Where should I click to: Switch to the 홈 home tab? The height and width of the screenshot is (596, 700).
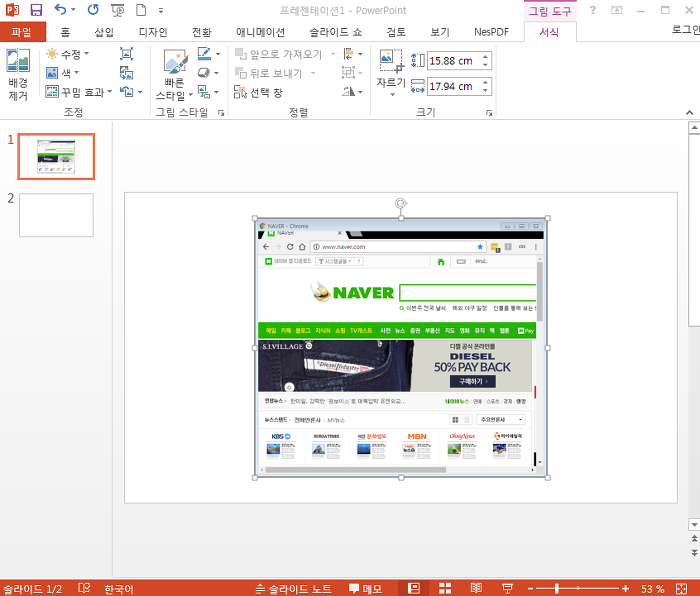65,32
